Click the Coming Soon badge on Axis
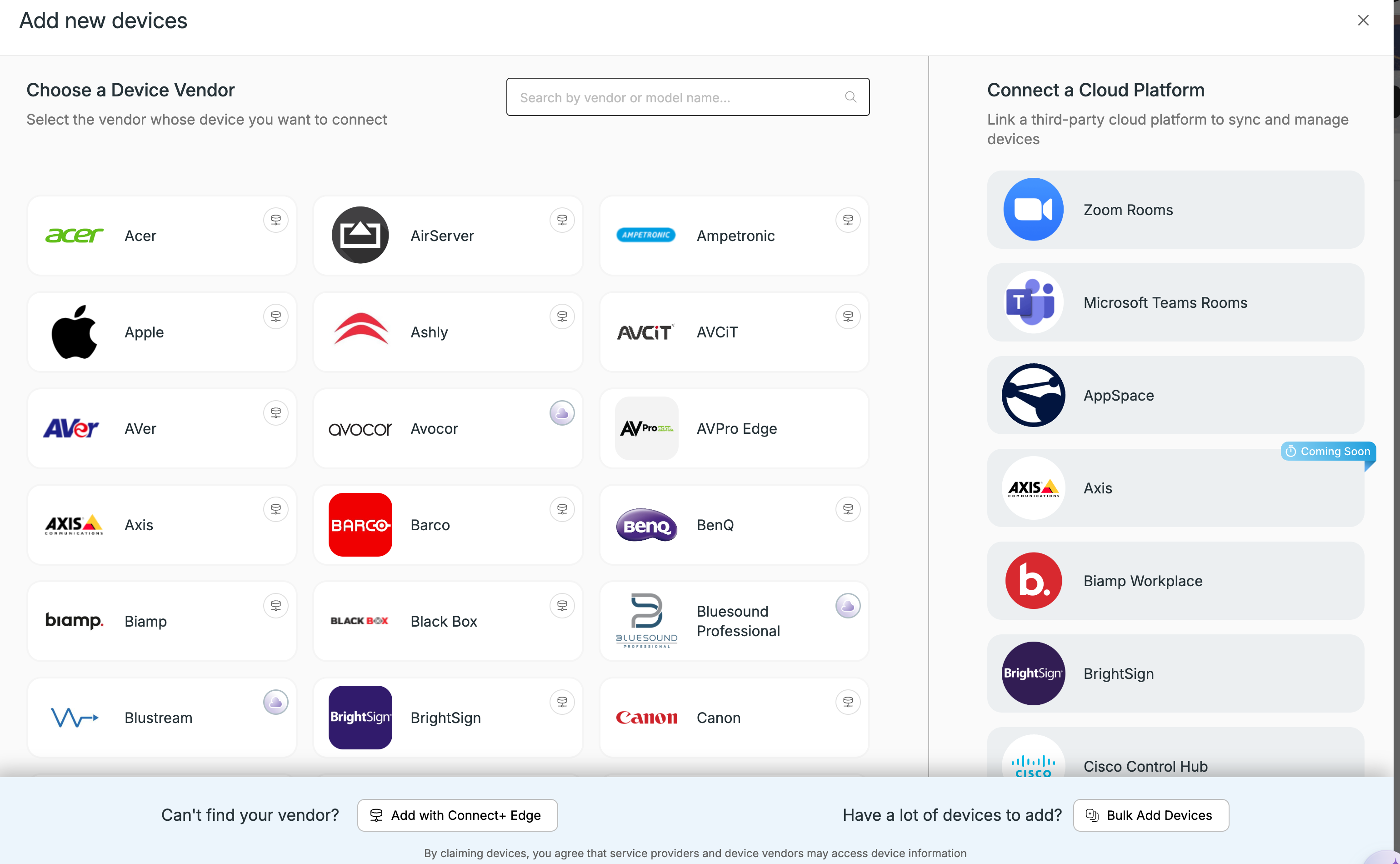Image resolution: width=1400 pixels, height=864 pixels. click(1329, 452)
